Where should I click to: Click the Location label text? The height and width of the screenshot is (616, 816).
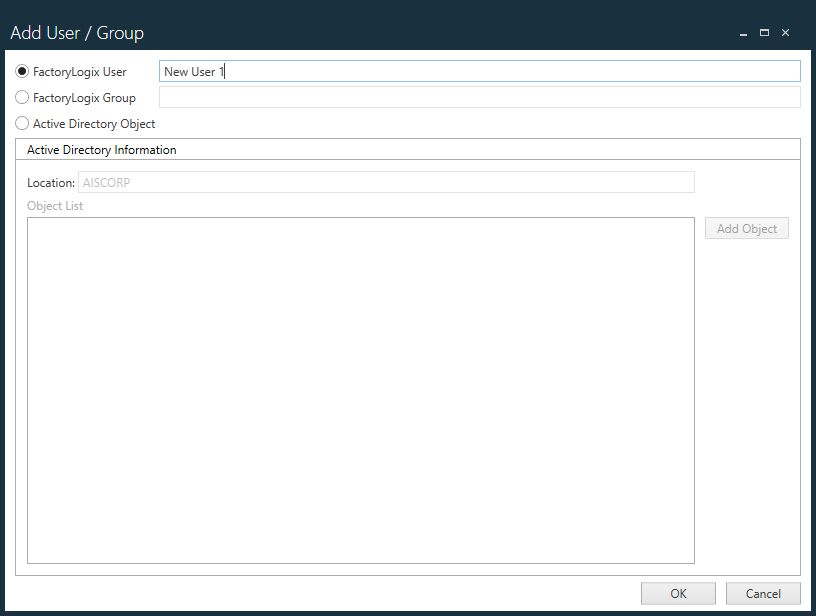(x=50, y=182)
